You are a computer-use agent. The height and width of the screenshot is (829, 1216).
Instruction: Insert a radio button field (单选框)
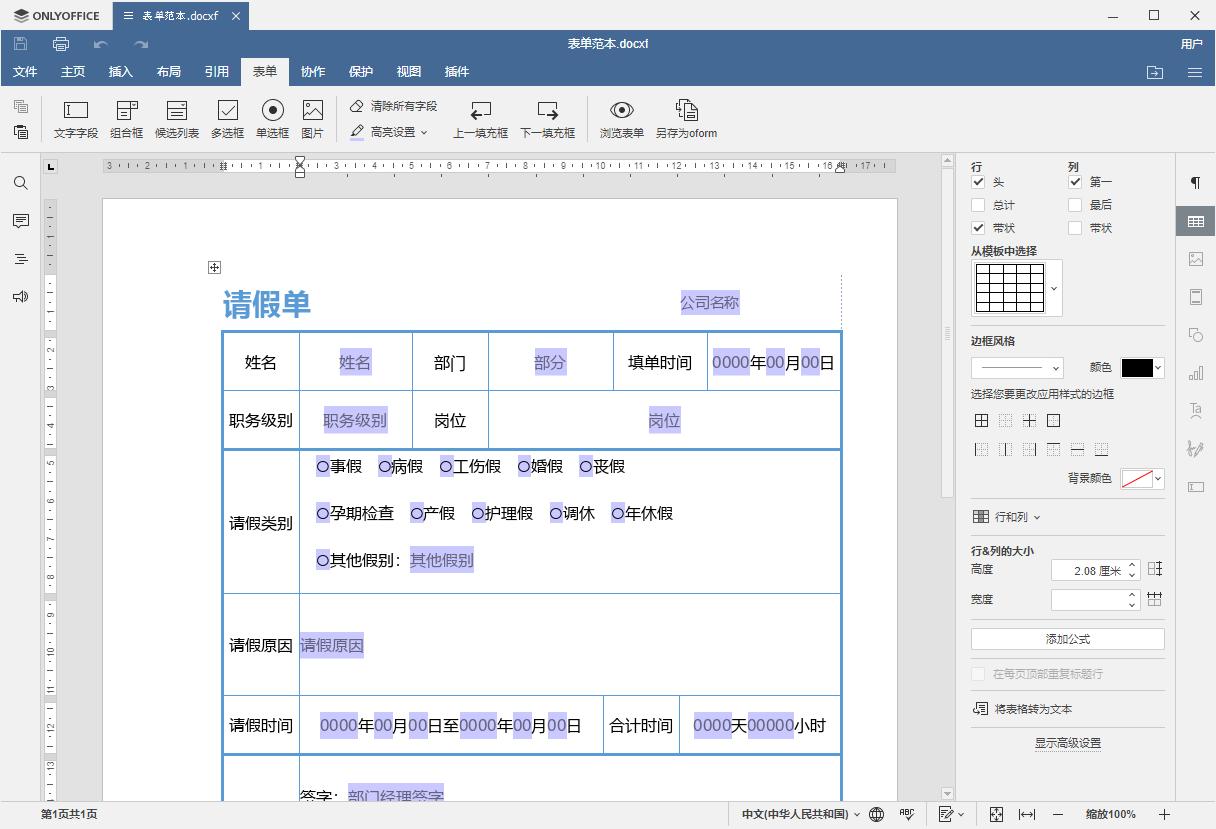tap(272, 118)
